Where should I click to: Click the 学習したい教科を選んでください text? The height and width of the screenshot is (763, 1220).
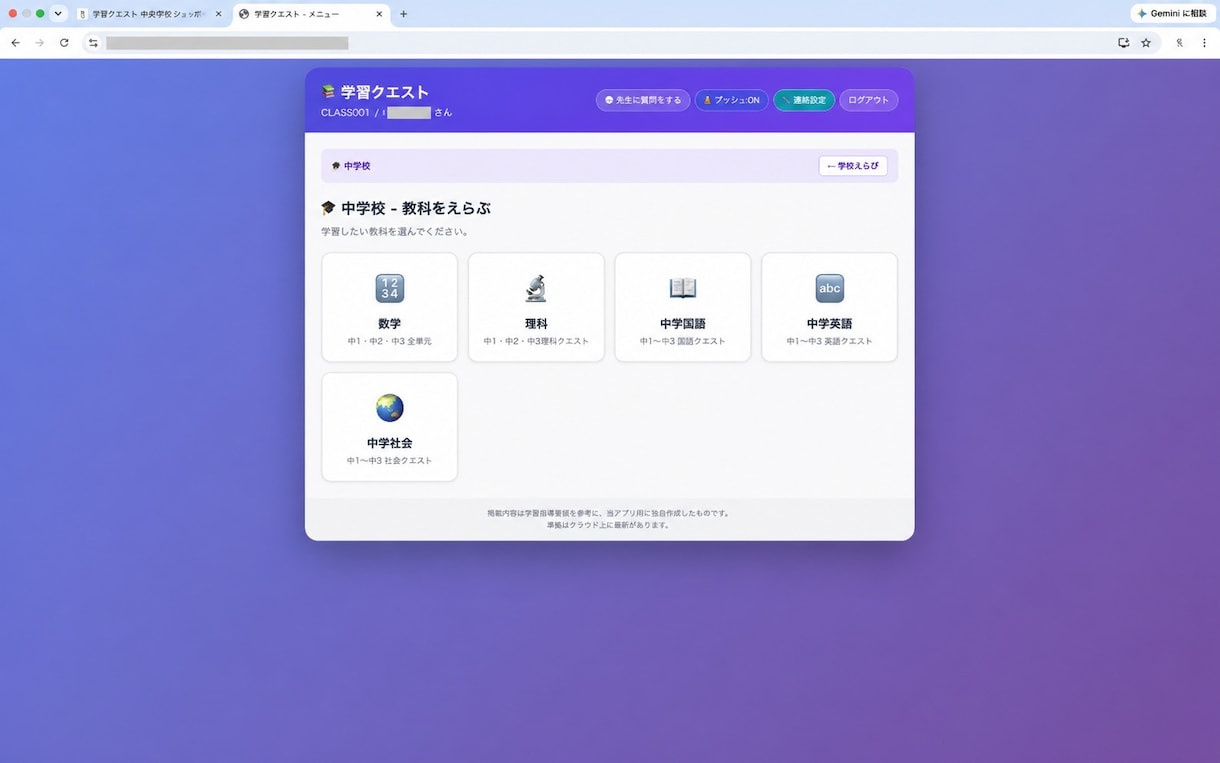point(396,232)
